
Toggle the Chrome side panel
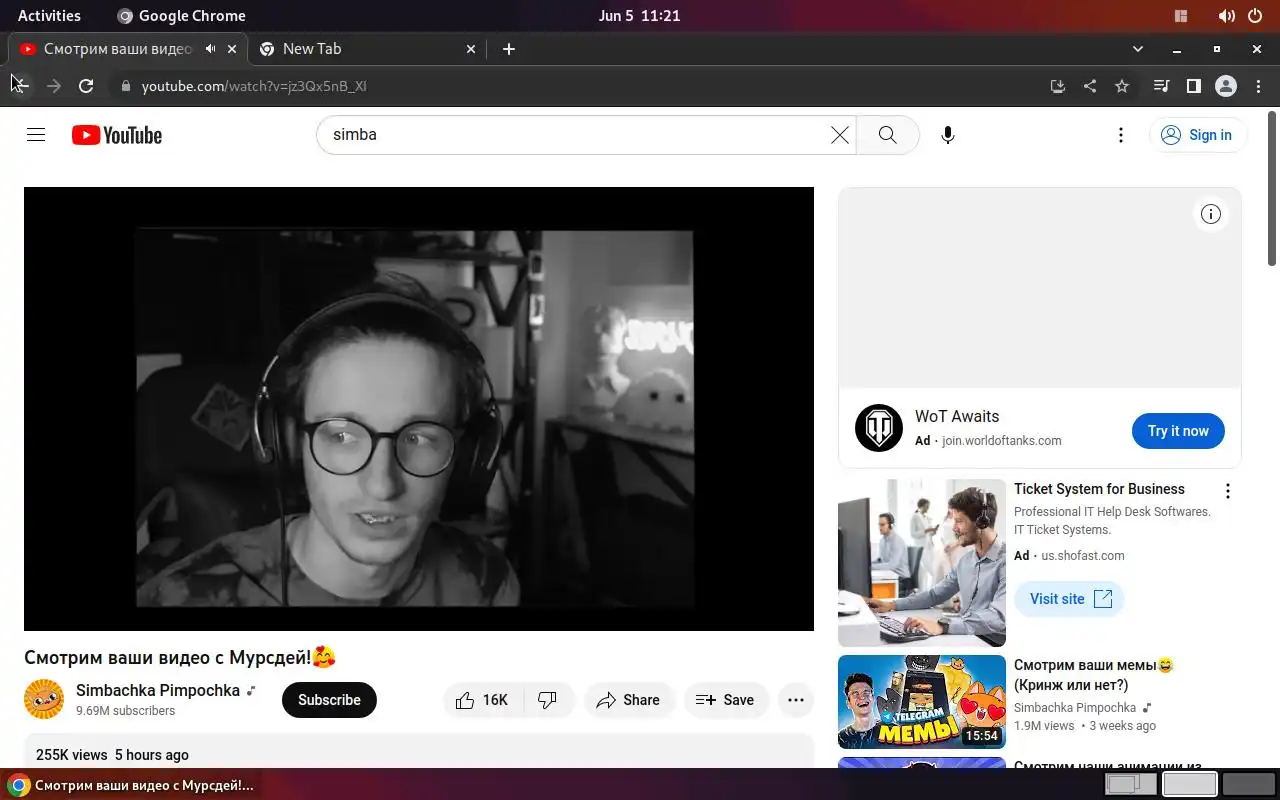tap(1193, 86)
